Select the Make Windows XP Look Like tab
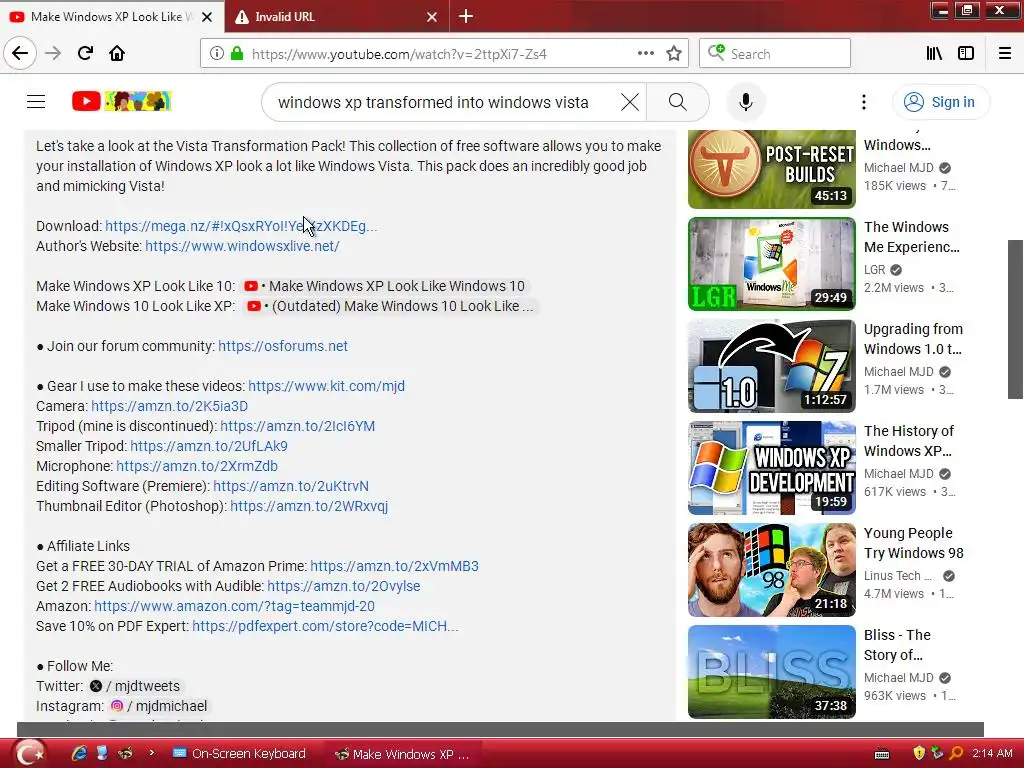 coord(111,16)
